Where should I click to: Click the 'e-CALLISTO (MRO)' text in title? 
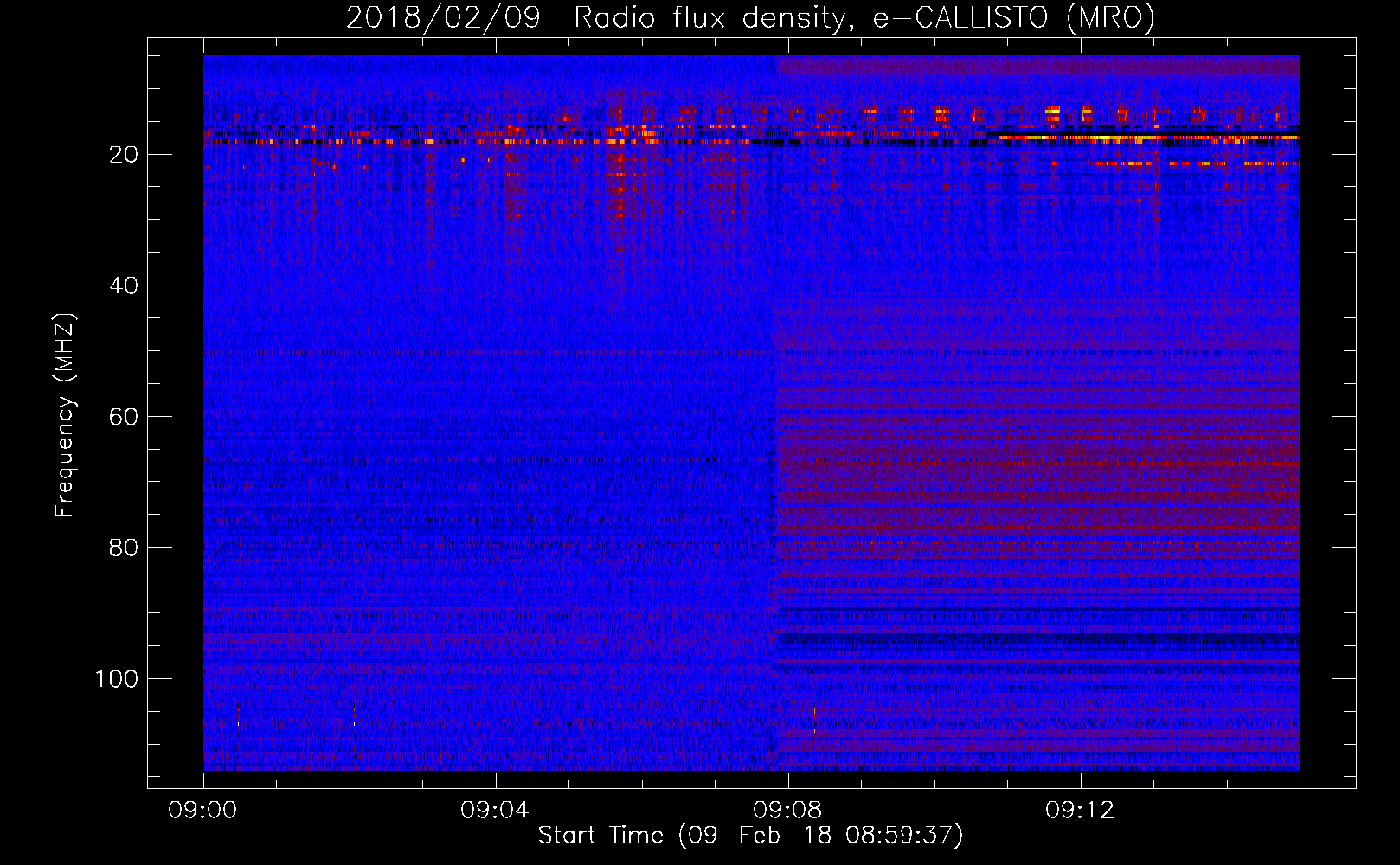click(x=1013, y=17)
